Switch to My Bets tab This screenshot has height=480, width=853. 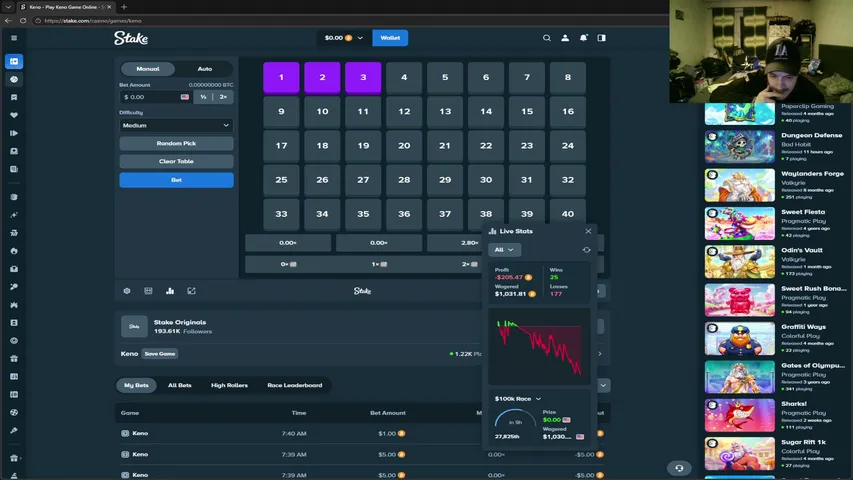pyautogui.click(x=136, y=385)
